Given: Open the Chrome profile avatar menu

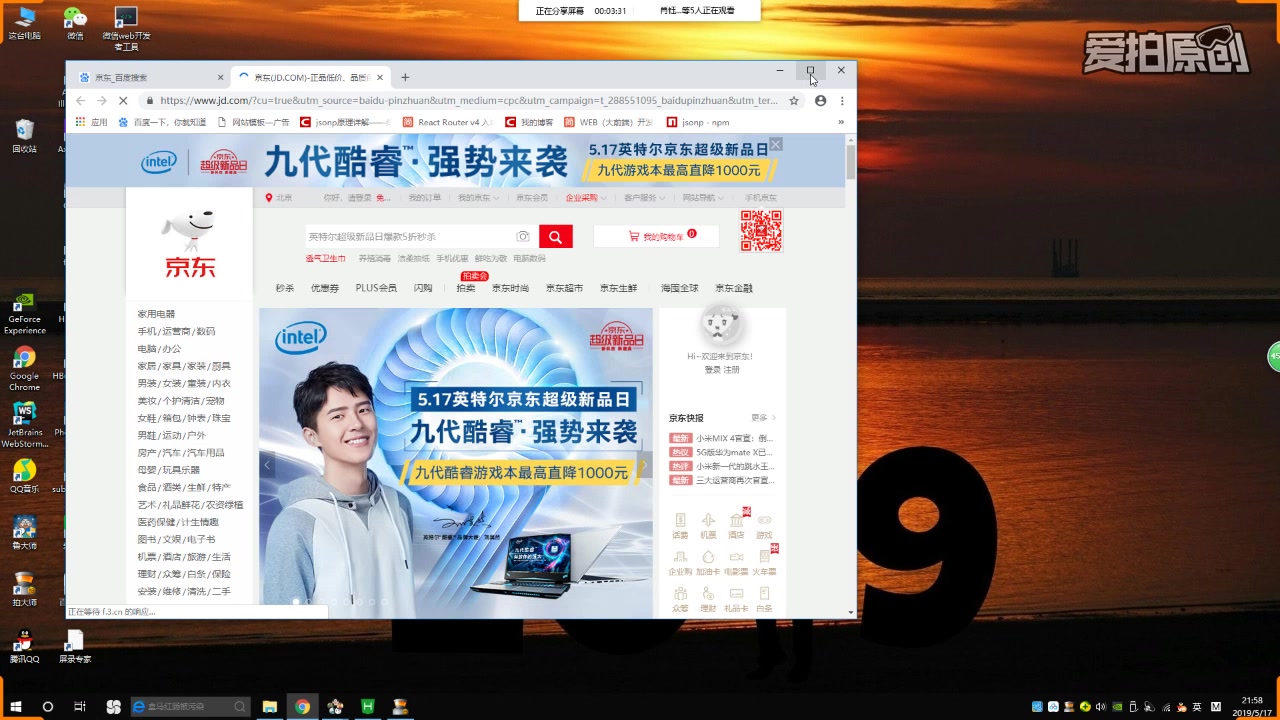Looking at the screenshot, I should click(821, 100).
